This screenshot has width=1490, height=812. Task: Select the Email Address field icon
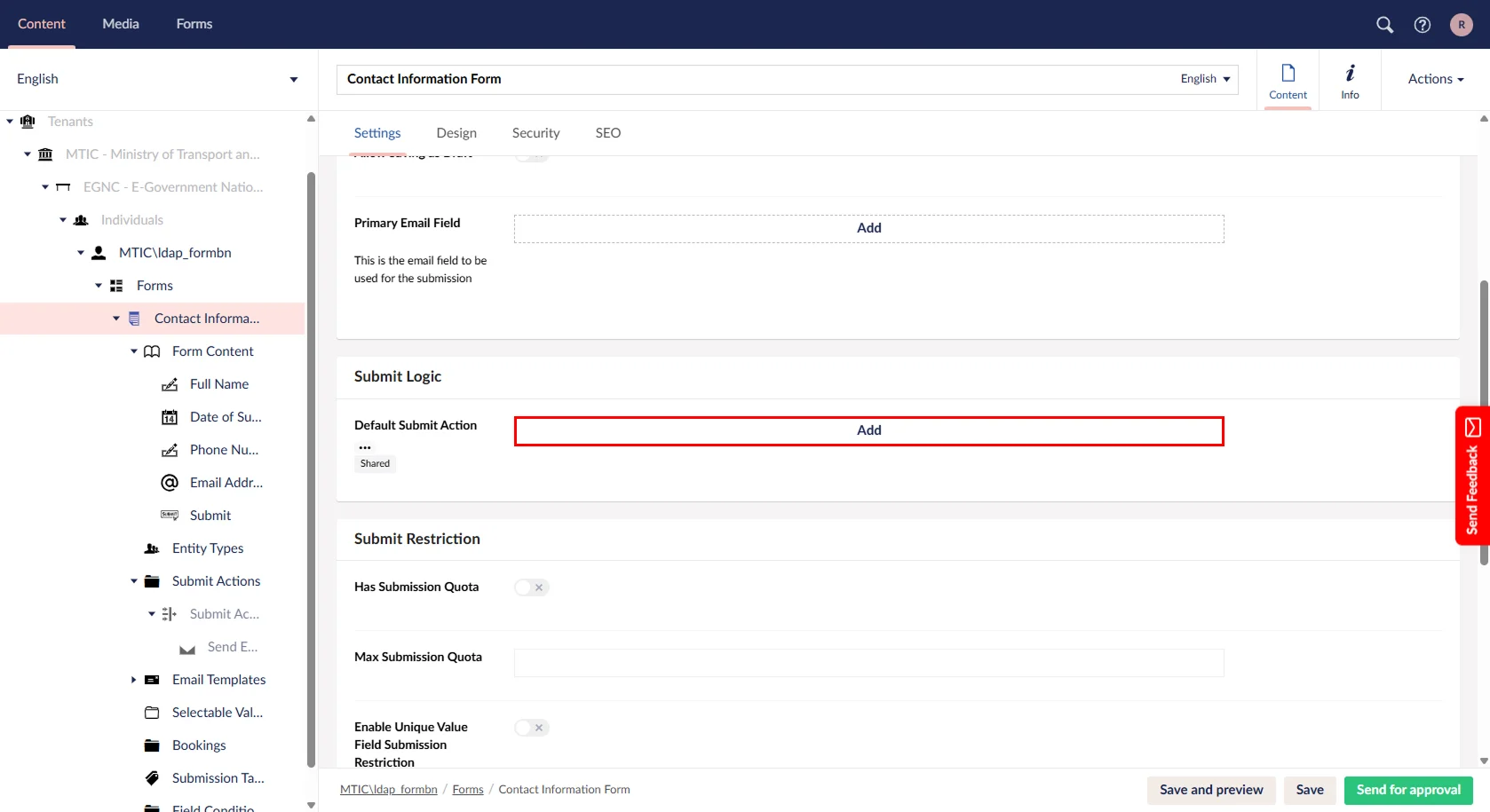(x=170, y=483)
